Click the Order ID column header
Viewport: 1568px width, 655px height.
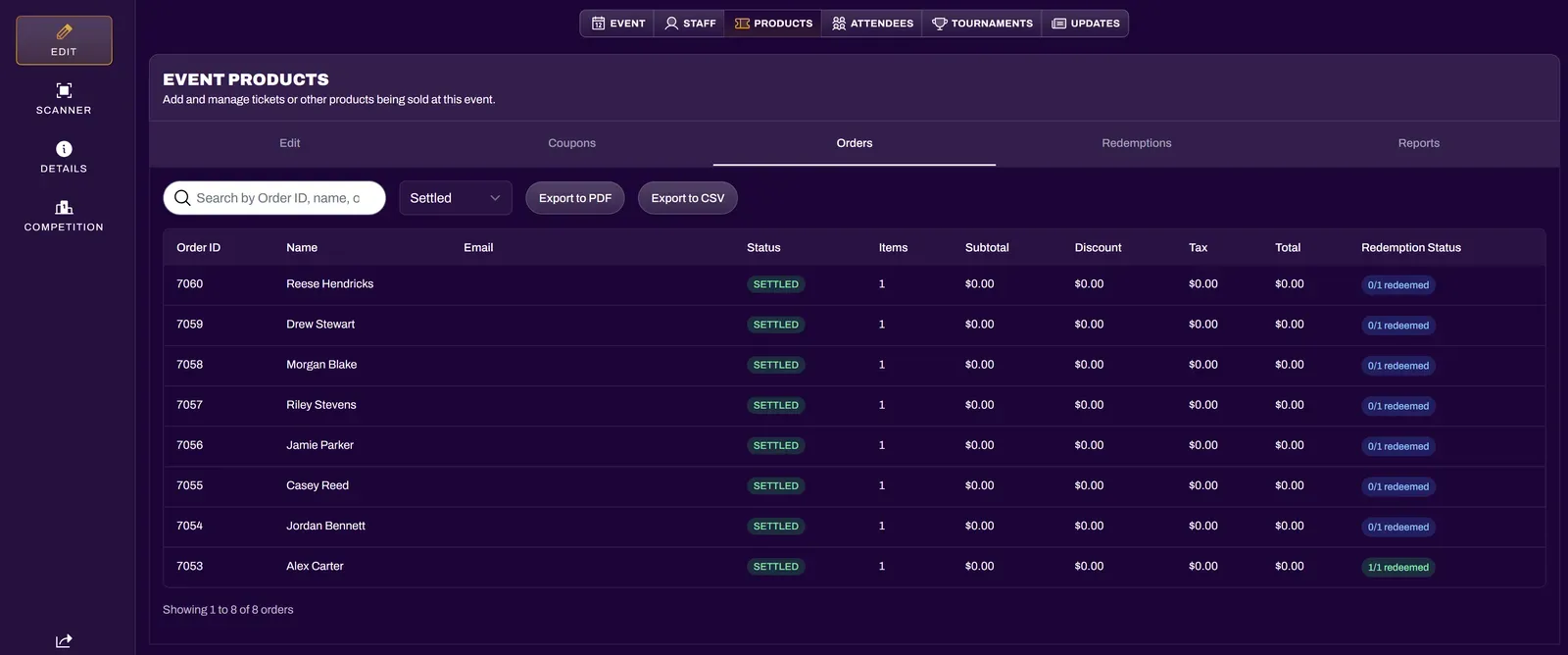(199, 248)
